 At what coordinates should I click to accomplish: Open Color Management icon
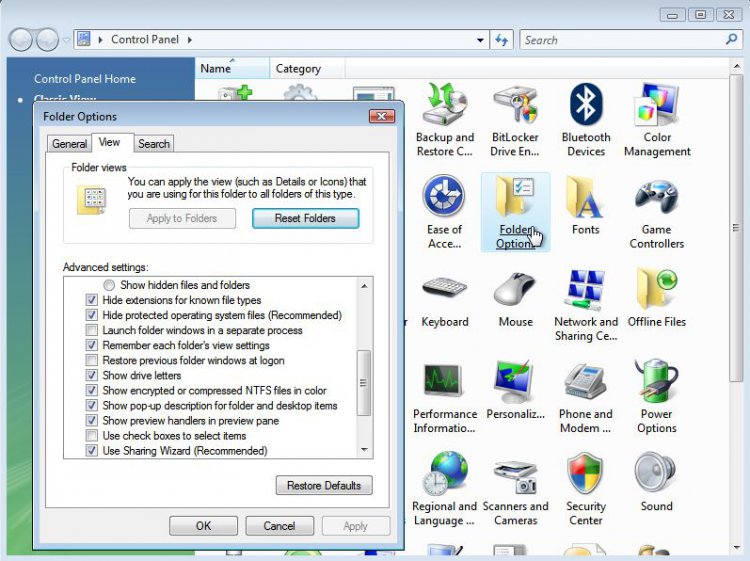click(x=657, y=120)
